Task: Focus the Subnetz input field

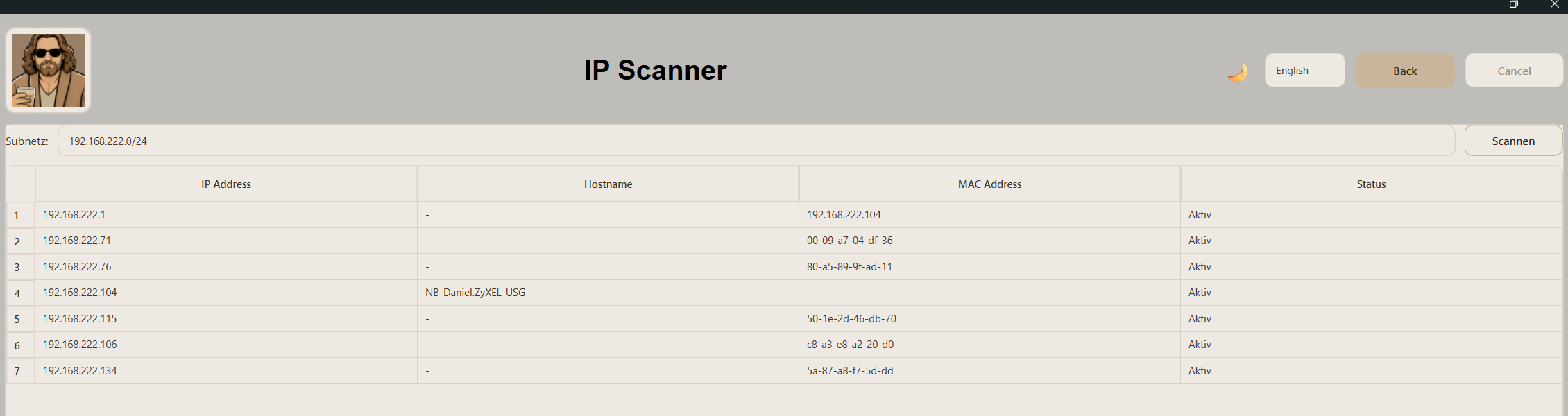Action: click(756, 141)
